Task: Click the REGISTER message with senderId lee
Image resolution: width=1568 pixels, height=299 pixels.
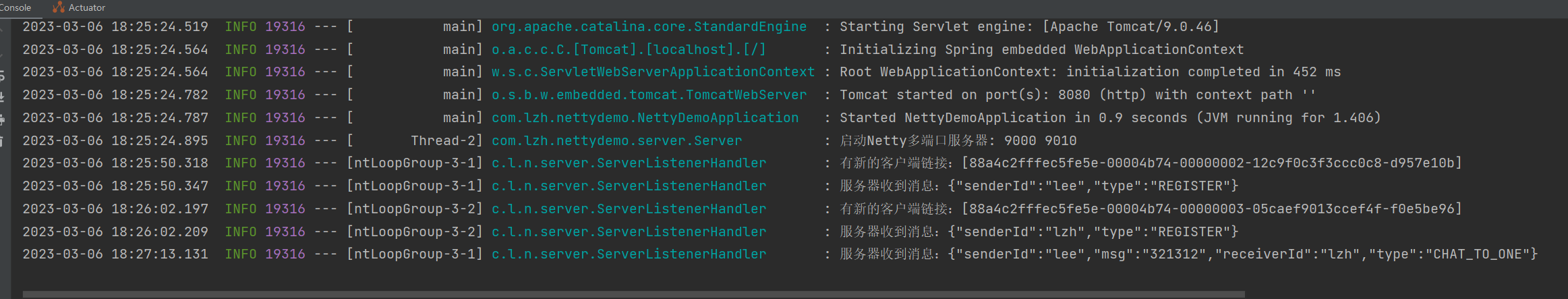Action: point(1093,186)
